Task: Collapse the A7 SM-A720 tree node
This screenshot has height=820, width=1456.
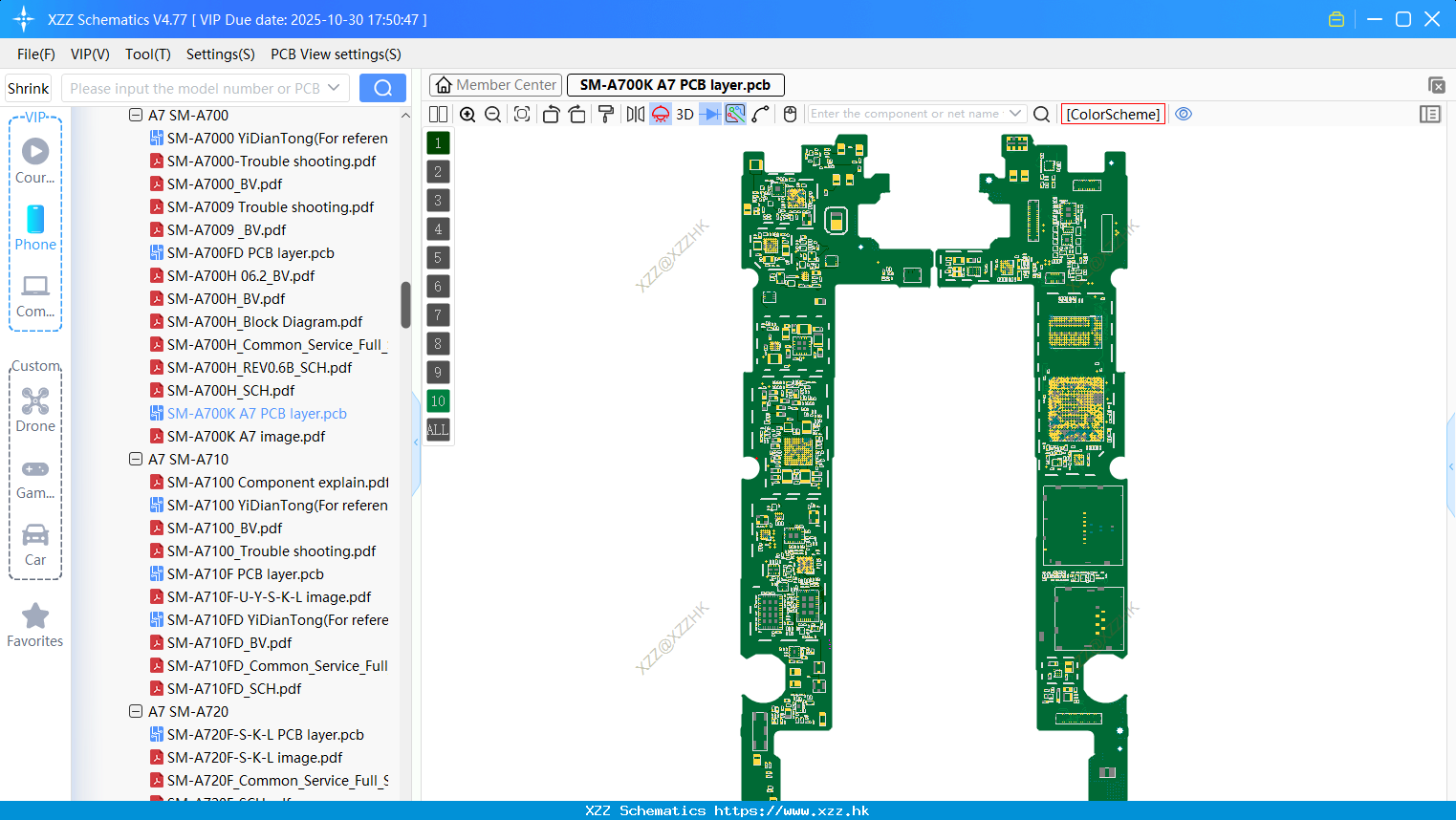Action: click(x=136, y=711)
